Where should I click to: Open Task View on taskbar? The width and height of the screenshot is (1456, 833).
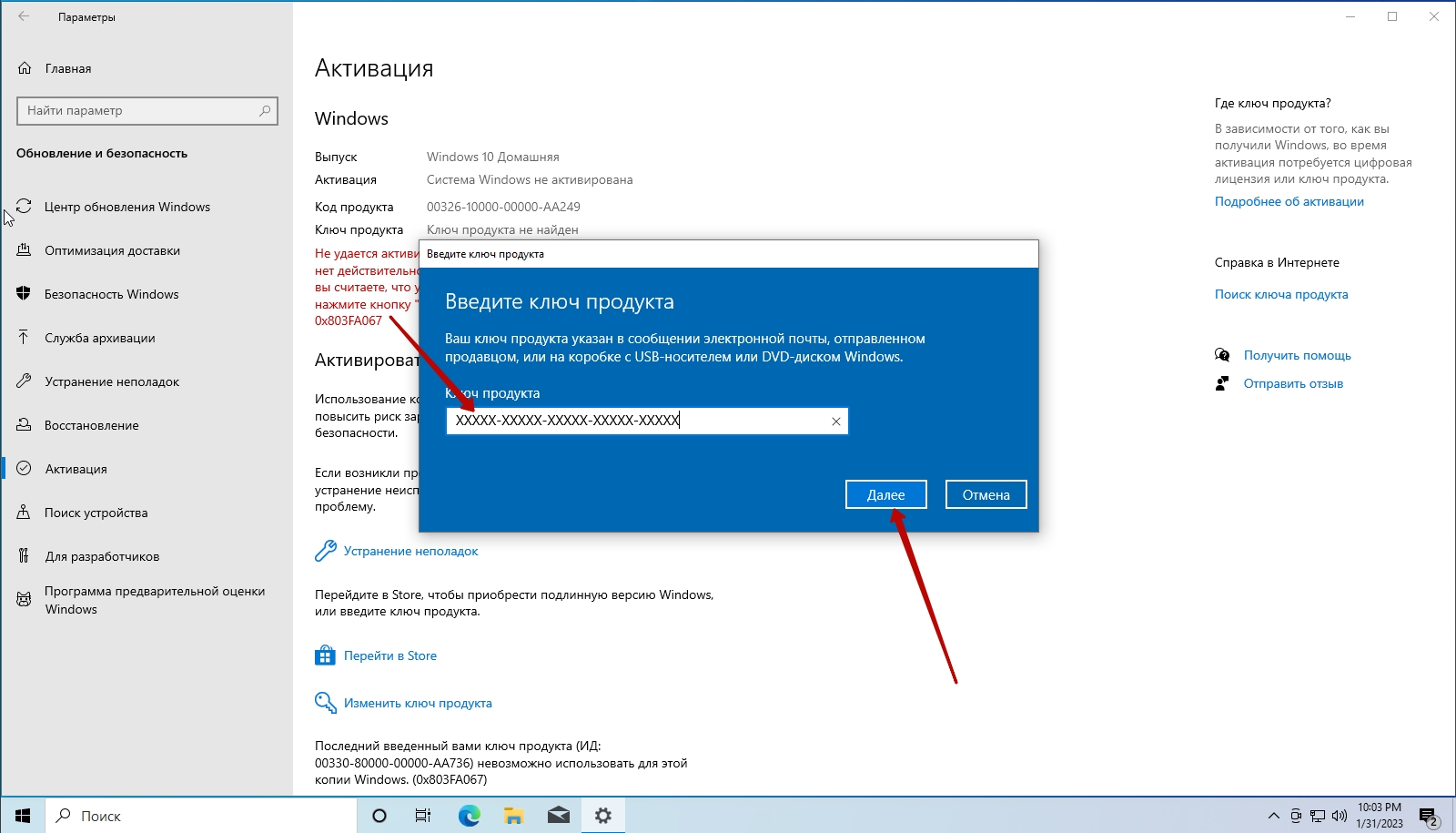[423, 816]
